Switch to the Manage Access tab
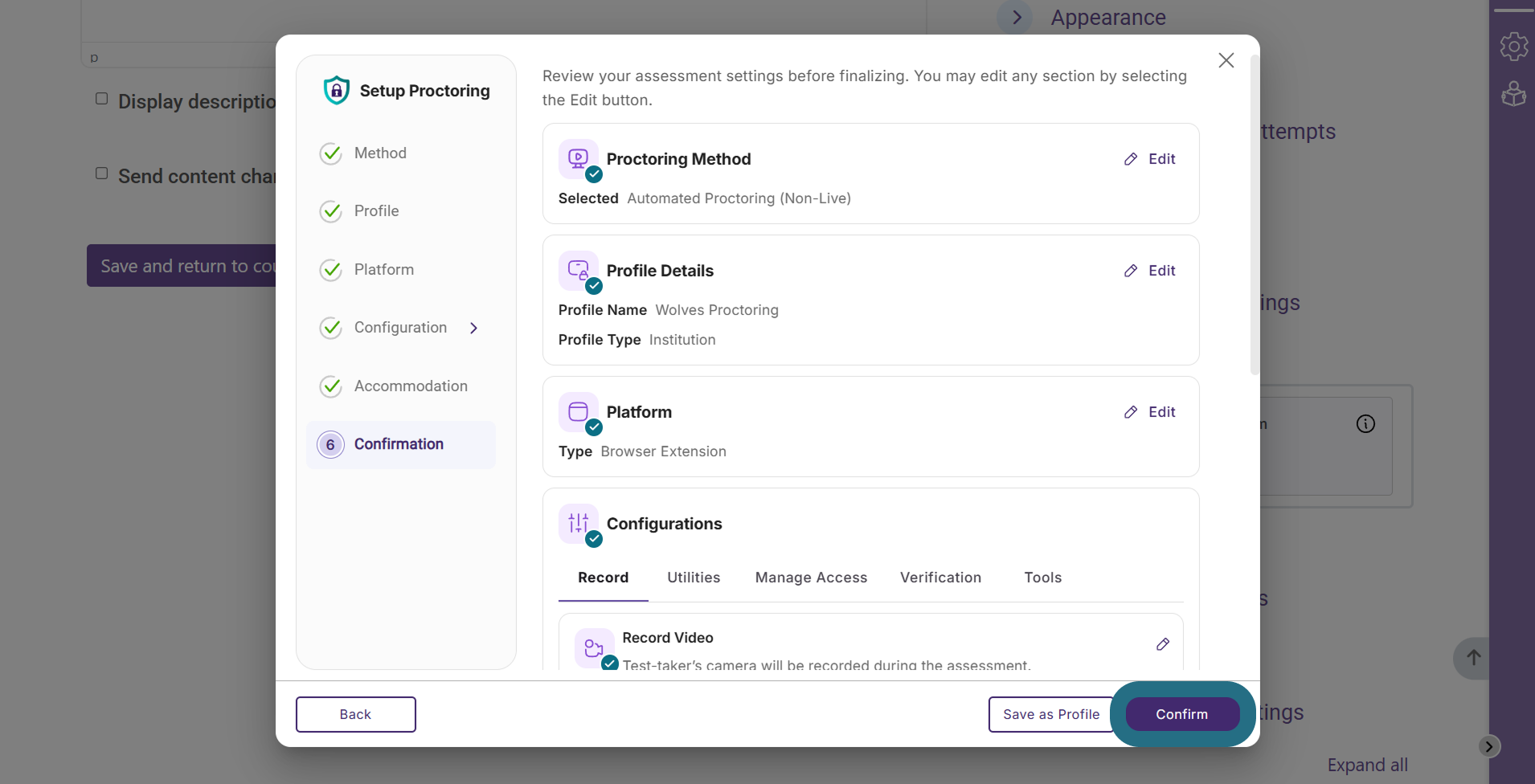 click(811, 578)
